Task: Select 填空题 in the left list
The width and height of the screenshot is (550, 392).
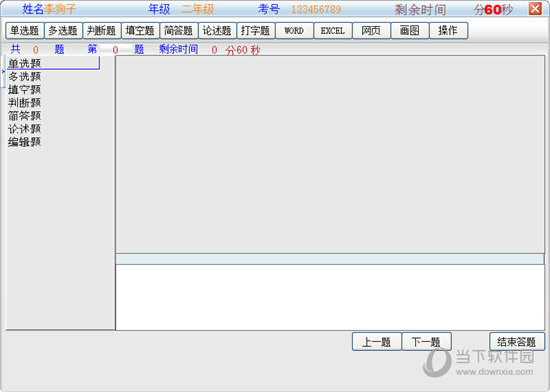Action: click(x=25, y=89)
